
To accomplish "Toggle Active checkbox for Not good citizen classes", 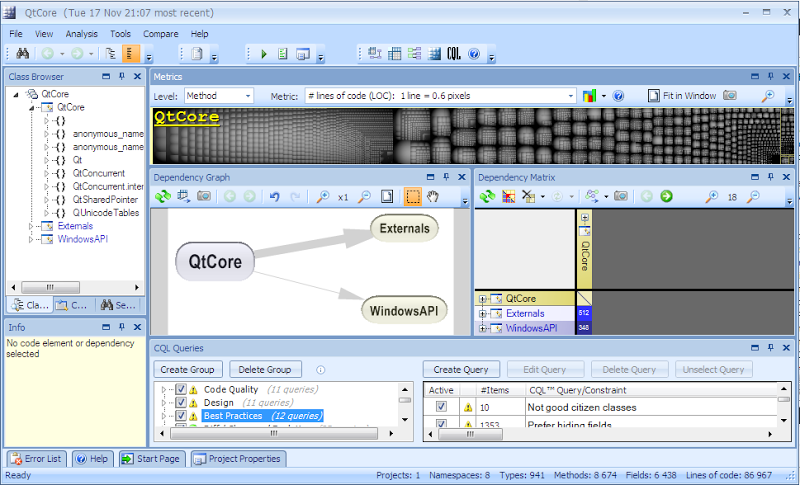I will [441, 406].
